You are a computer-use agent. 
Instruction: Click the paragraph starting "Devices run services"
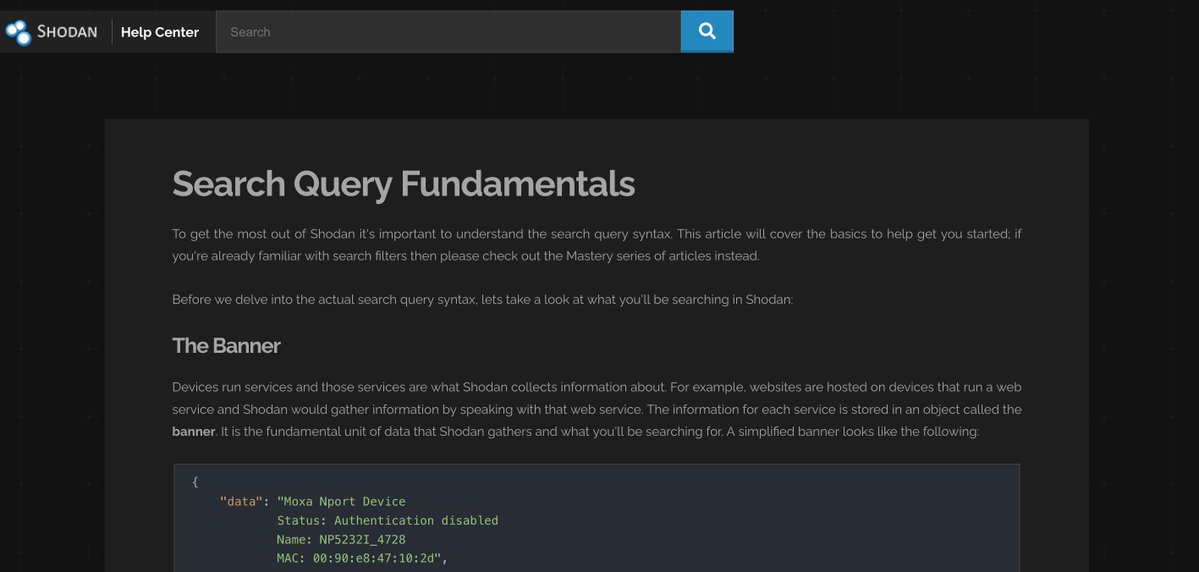596,409
